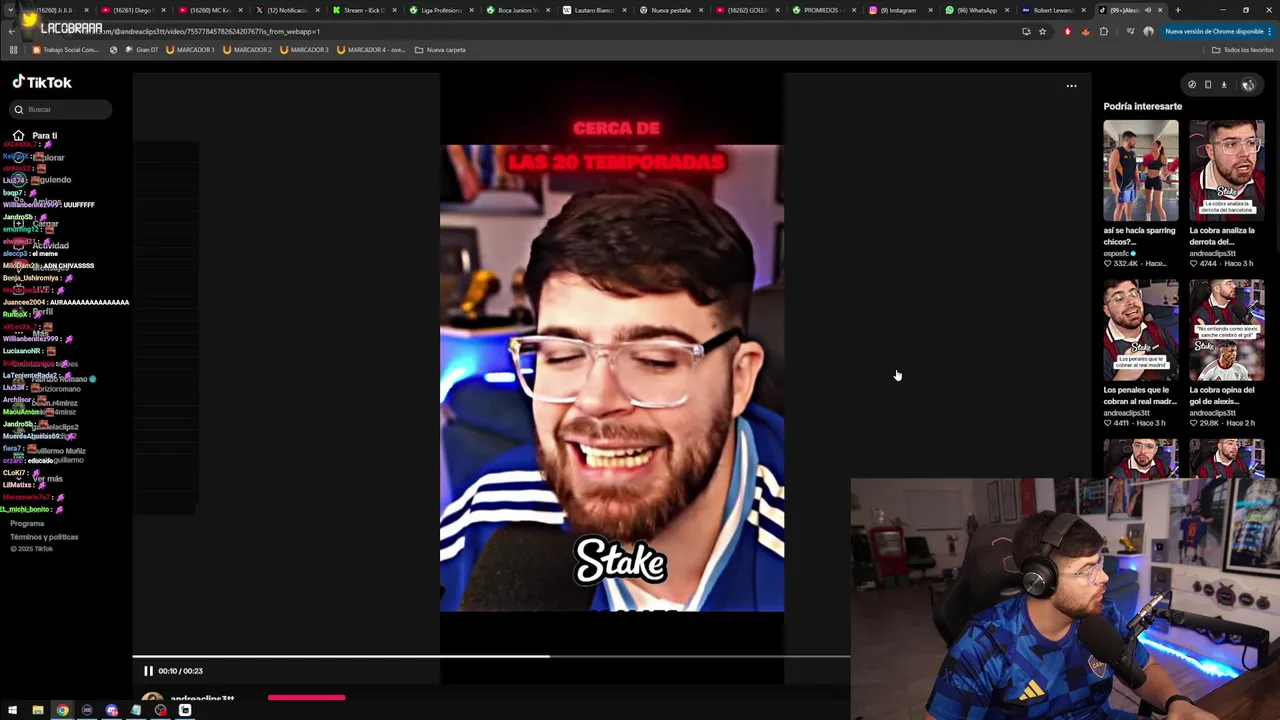
Task: Open 'Los penales que le cobran' thumbnail
Action: tap(1141, 330)
